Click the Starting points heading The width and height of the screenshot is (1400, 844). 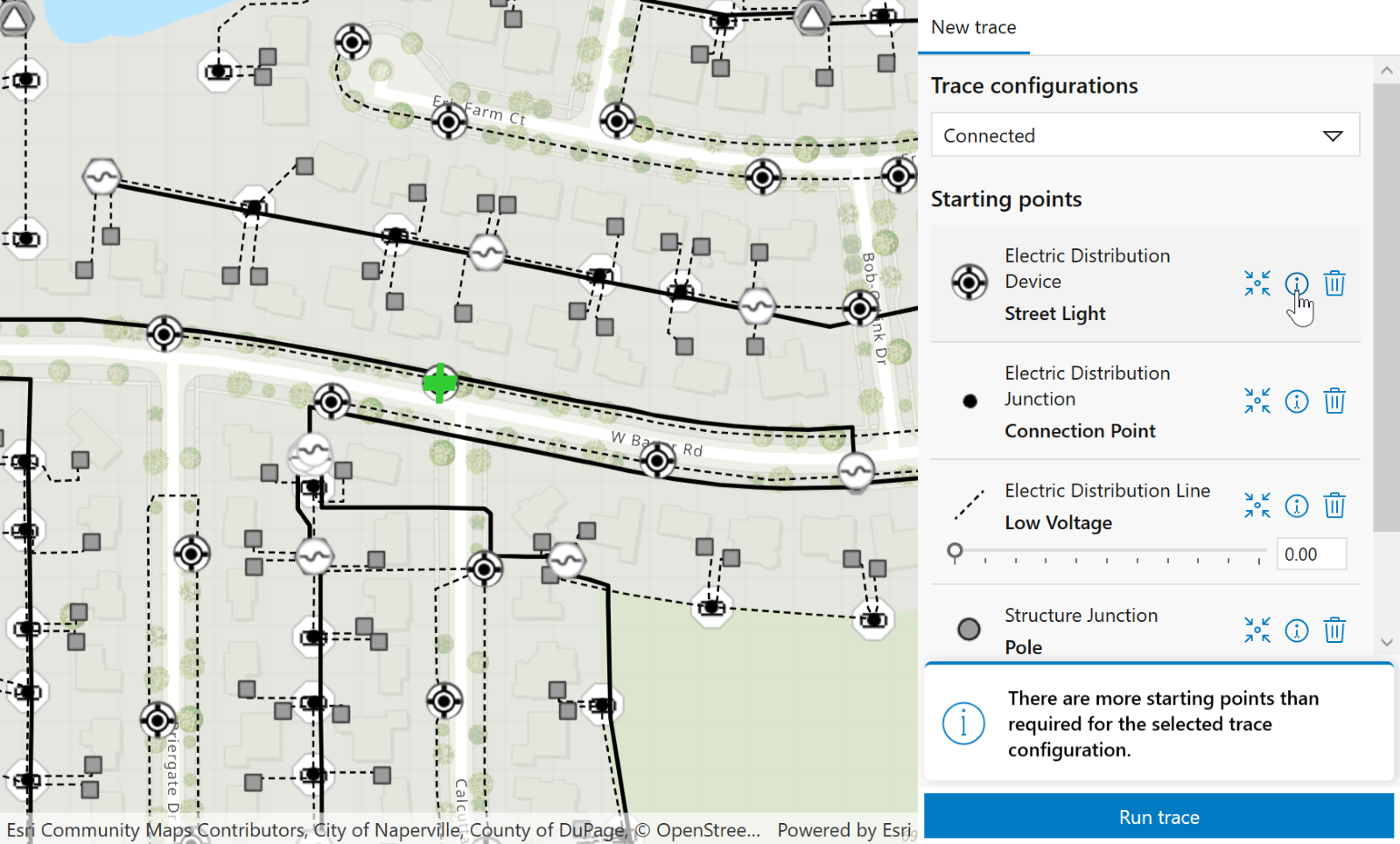[1006, 199]
